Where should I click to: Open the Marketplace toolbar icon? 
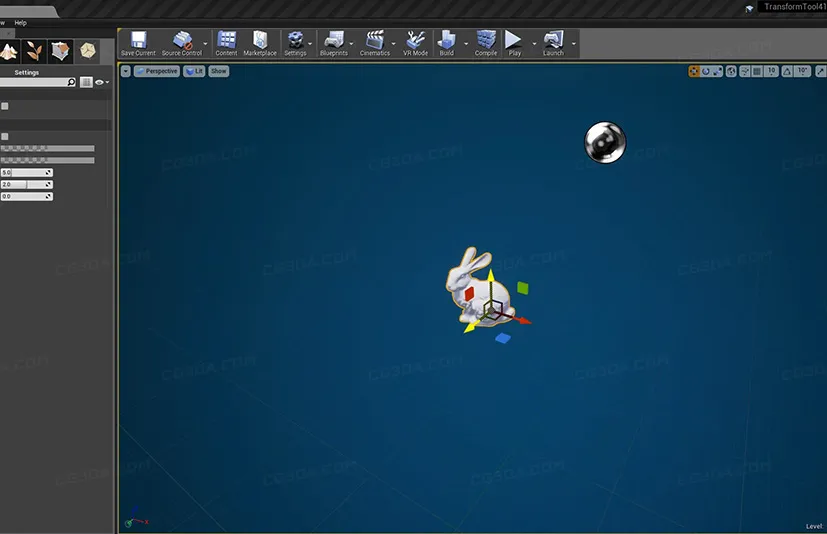260,43
